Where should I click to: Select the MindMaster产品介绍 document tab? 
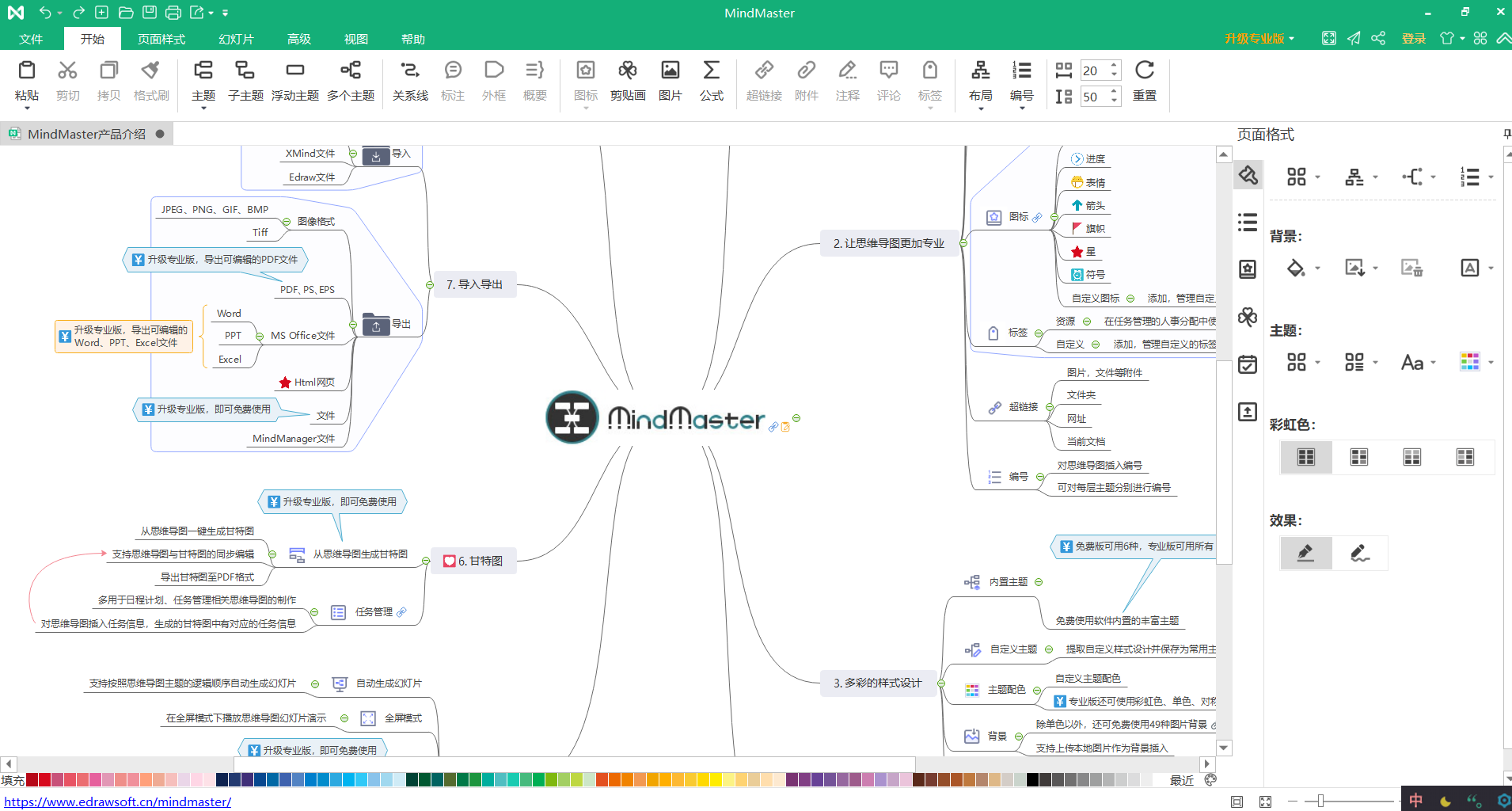pos(87,134)
